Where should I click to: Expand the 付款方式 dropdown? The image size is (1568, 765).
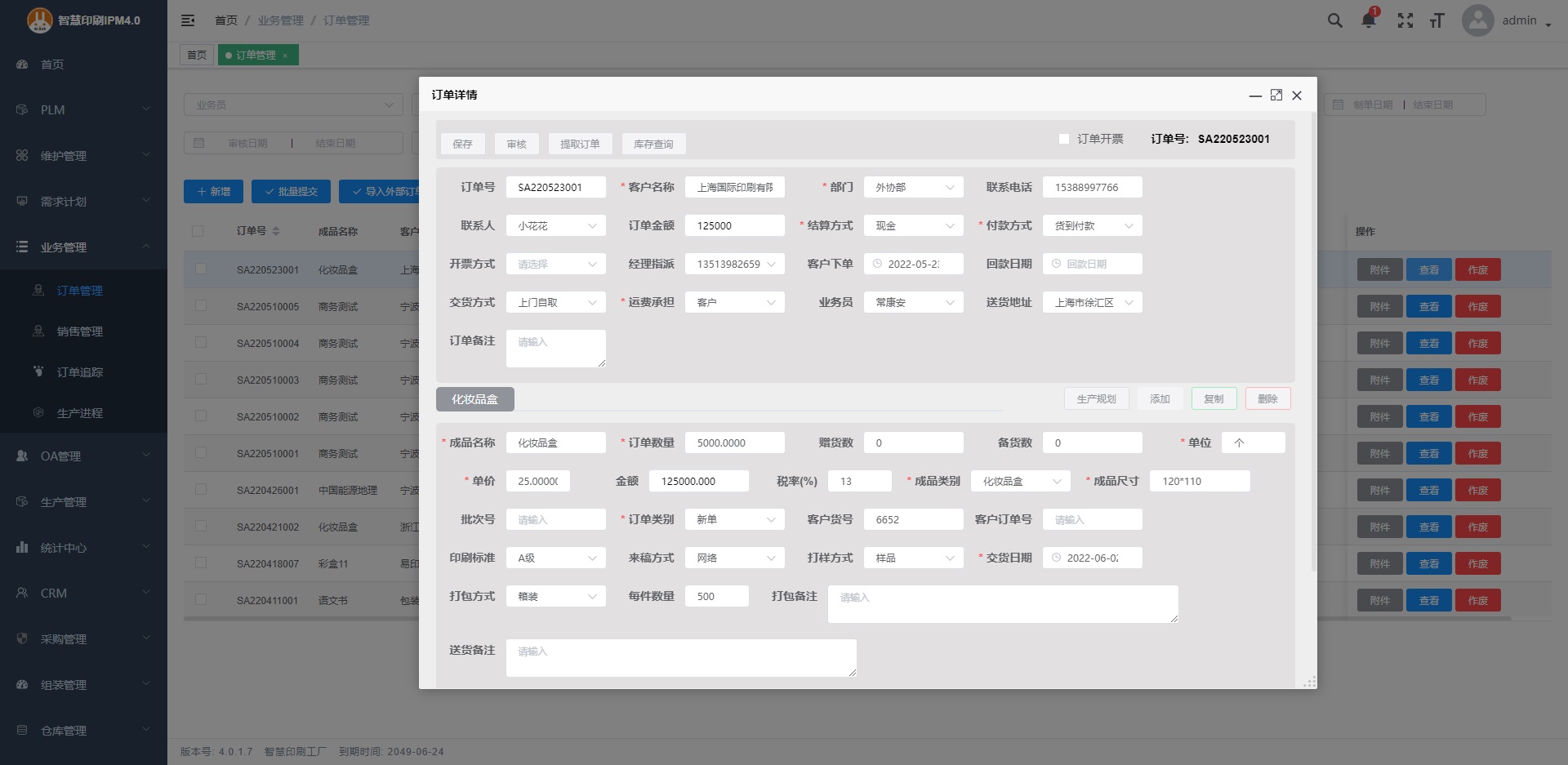coord(1092,226)
